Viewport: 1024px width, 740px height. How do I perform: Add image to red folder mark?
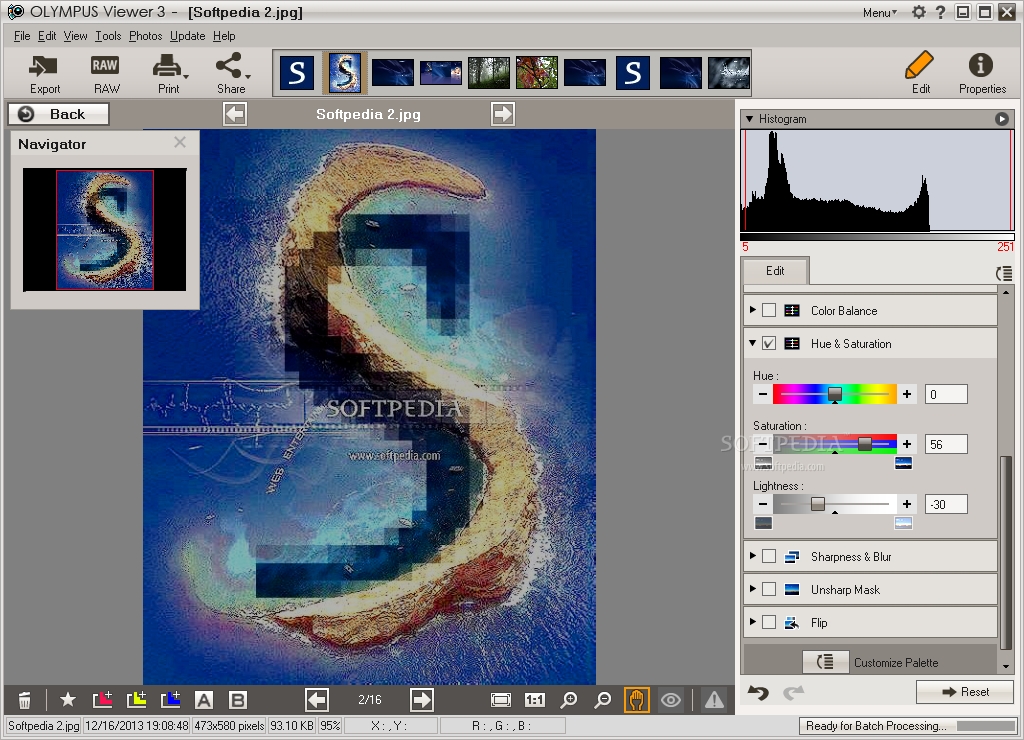click(103, 700)
